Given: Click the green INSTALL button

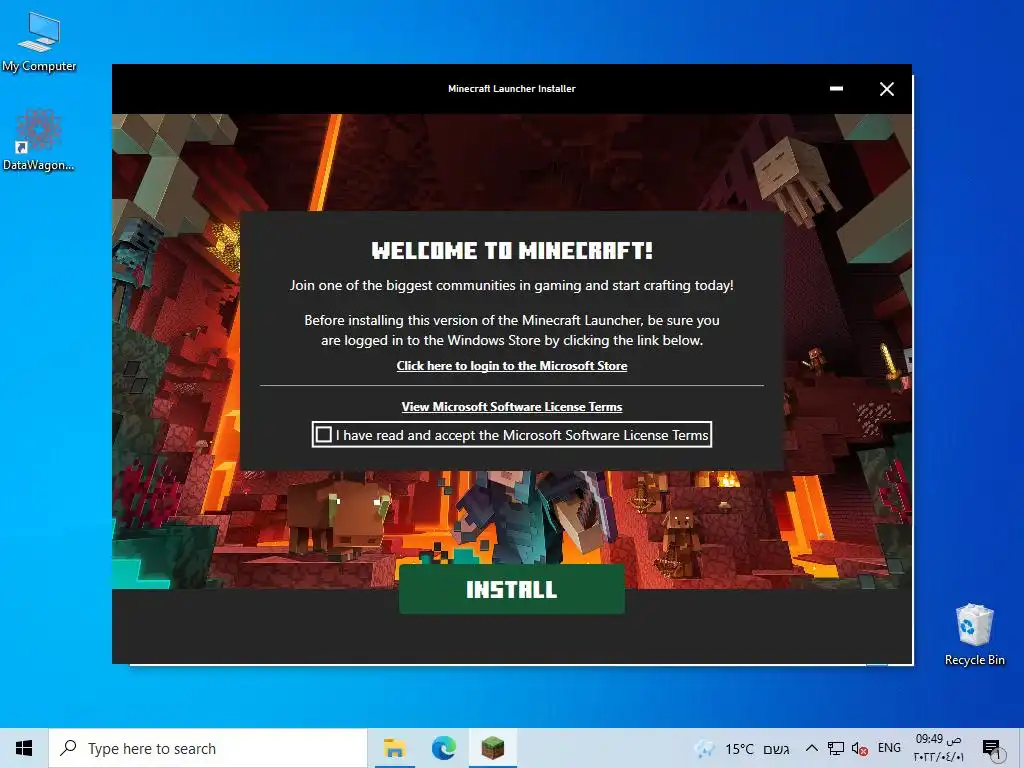Looking at the screenshot, I should pyautogui.click(x=511, y=589).
